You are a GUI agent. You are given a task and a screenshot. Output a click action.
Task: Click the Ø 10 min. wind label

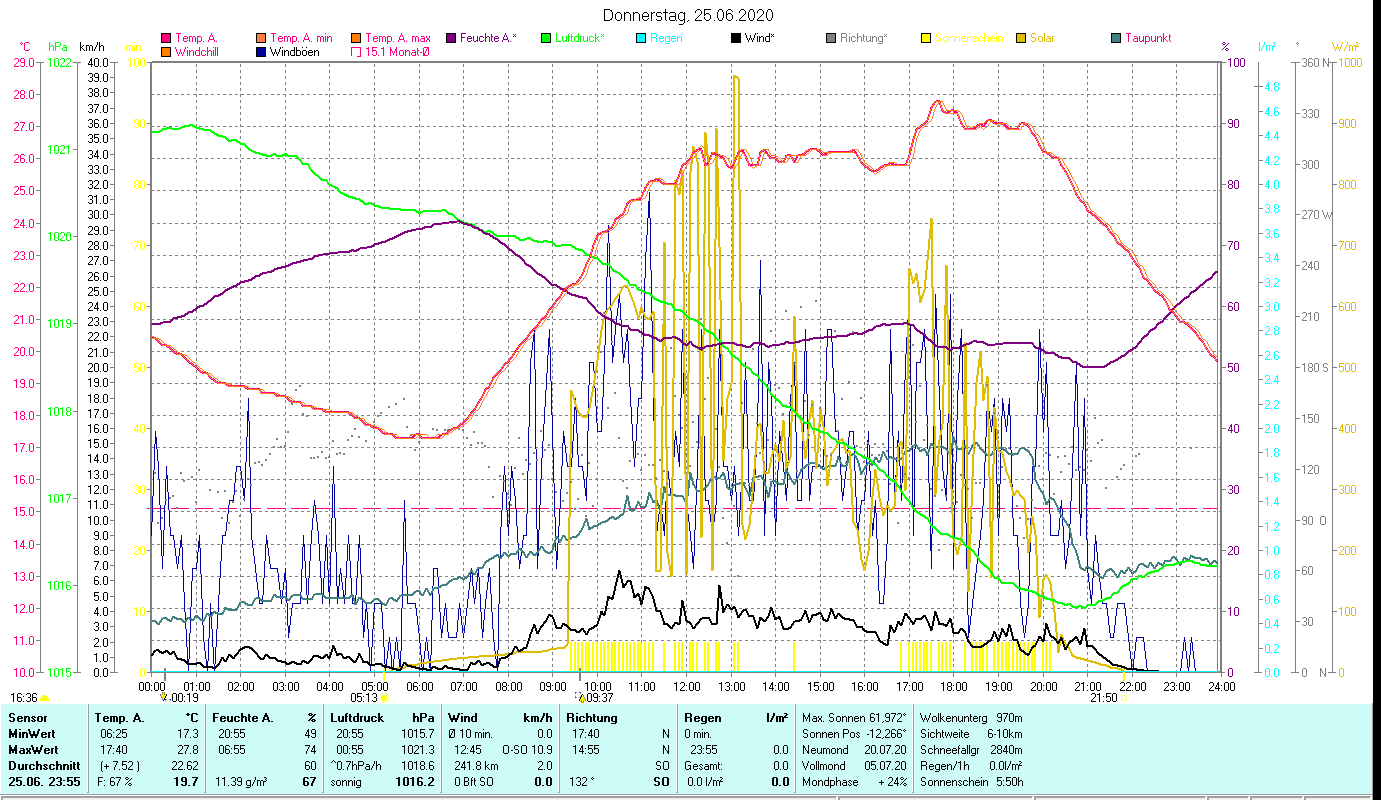click(472, 733)
